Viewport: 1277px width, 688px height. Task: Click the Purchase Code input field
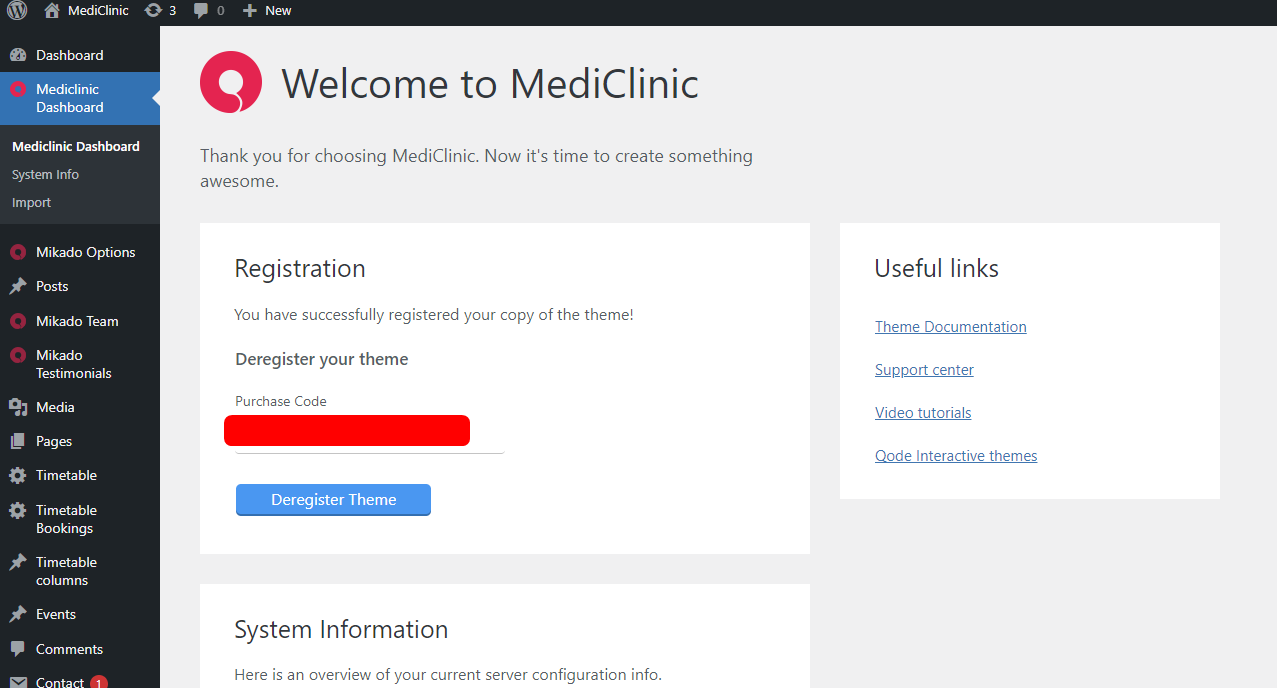[370, 434]
